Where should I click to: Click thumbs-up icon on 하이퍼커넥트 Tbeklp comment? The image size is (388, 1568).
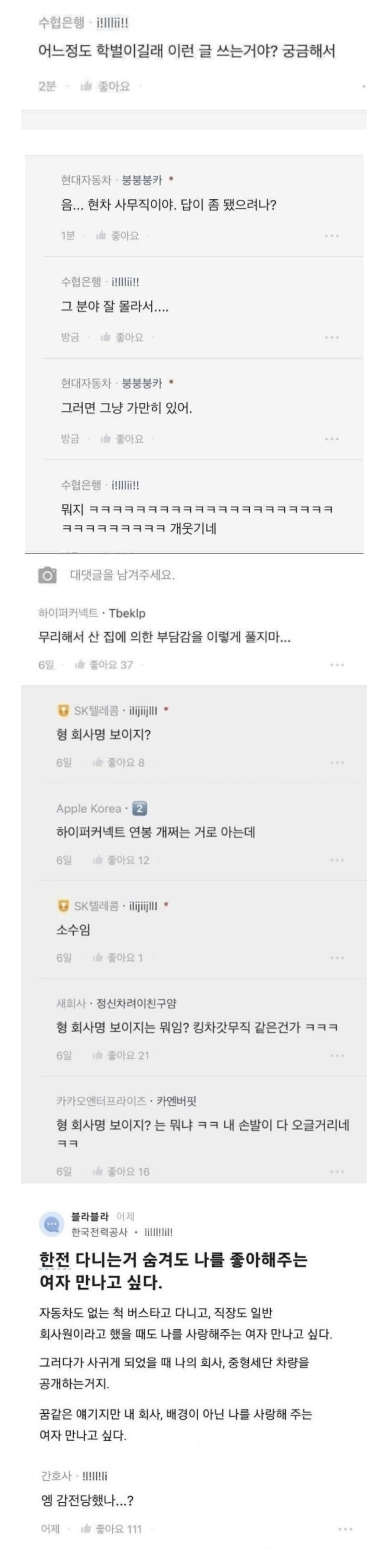79,665
